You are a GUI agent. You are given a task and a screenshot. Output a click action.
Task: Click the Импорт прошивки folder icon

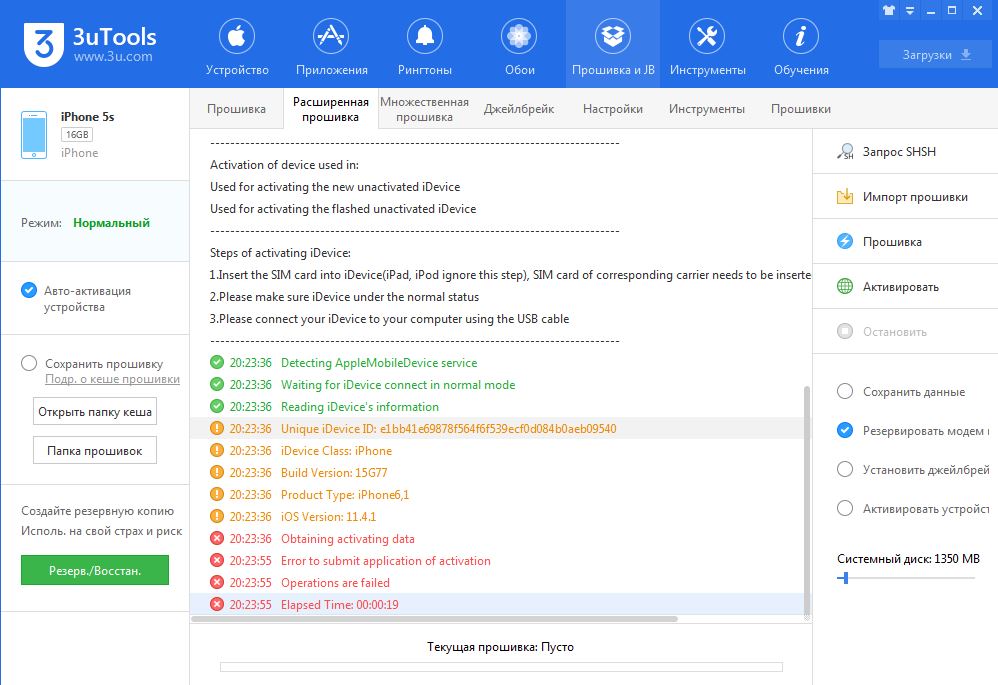pyautogui.click(x=845, y=196)
